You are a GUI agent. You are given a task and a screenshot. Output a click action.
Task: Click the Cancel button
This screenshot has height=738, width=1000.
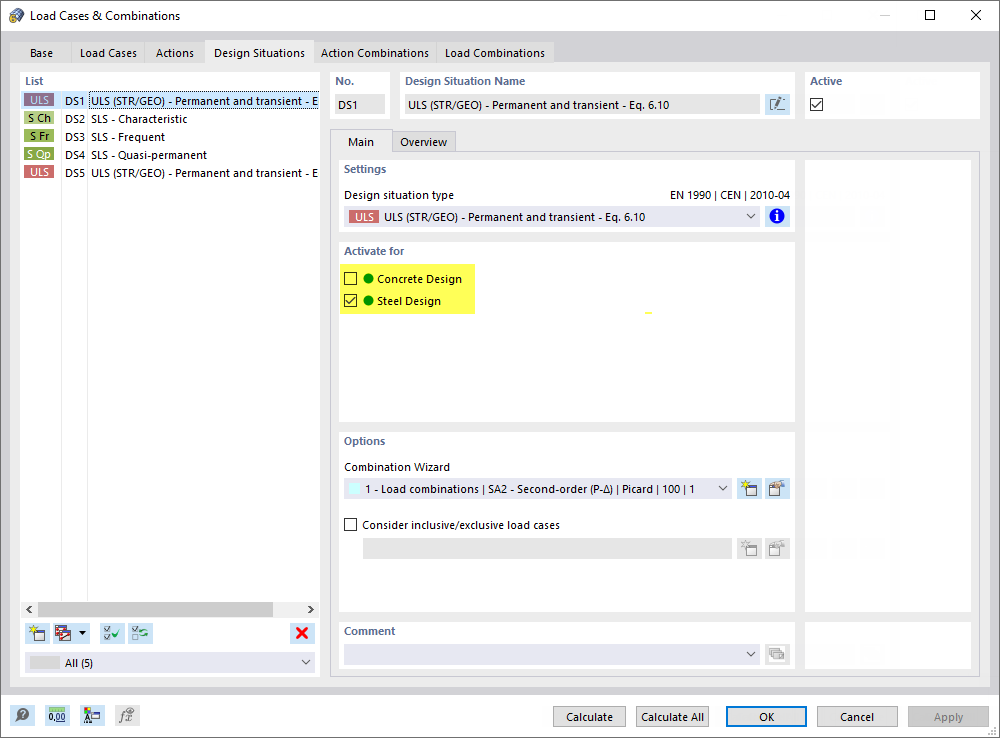(857, 716)
